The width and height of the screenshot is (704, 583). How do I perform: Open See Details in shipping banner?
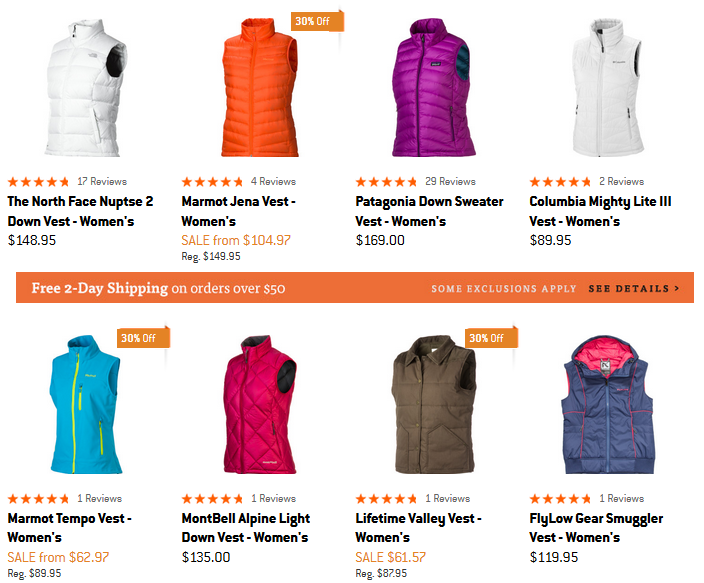coord(634,288)
